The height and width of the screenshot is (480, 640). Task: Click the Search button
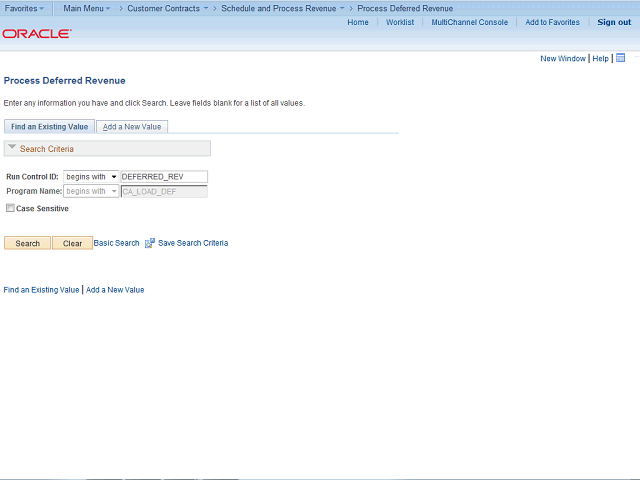coord(27,243)
